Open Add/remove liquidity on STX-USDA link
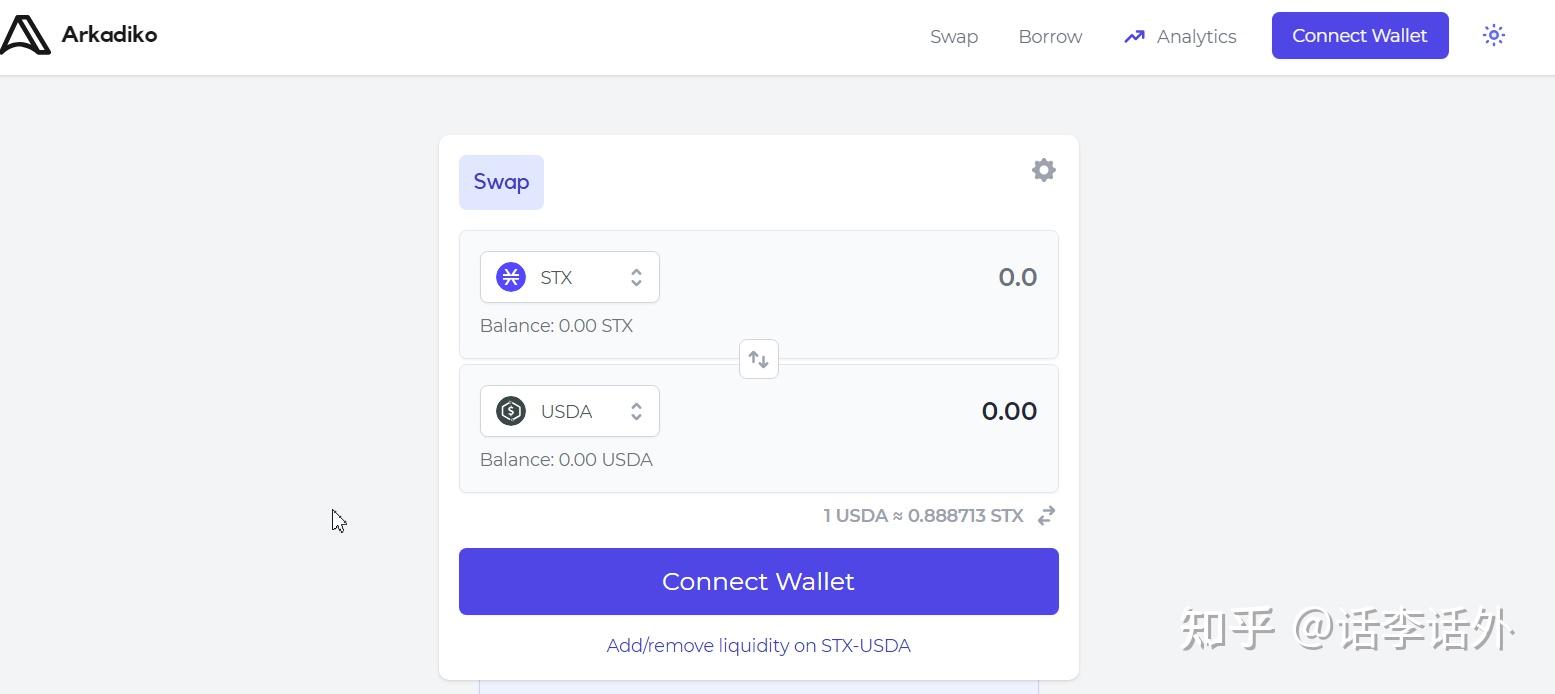Image resolution: width=1555 pixels, height=694 pixels. point(759,646)
